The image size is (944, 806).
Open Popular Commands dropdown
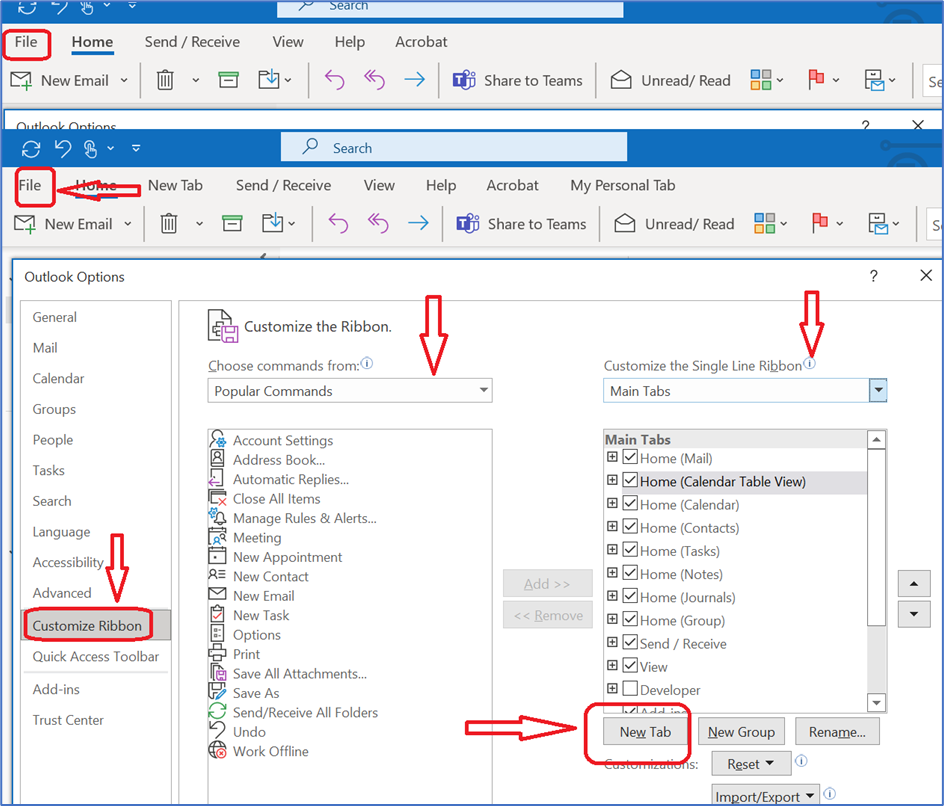[x=350, y=391]
